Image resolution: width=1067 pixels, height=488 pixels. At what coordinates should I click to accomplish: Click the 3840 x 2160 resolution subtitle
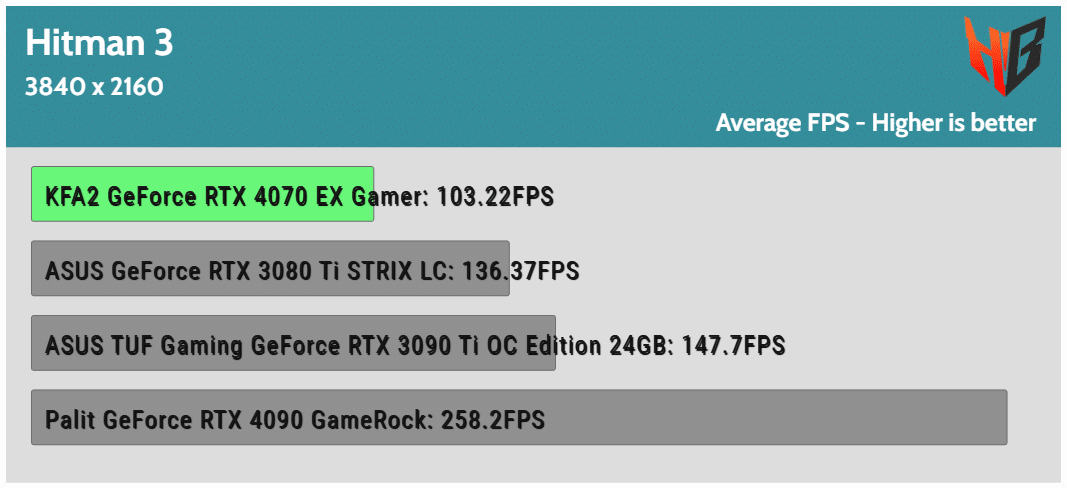pos(94,86)
